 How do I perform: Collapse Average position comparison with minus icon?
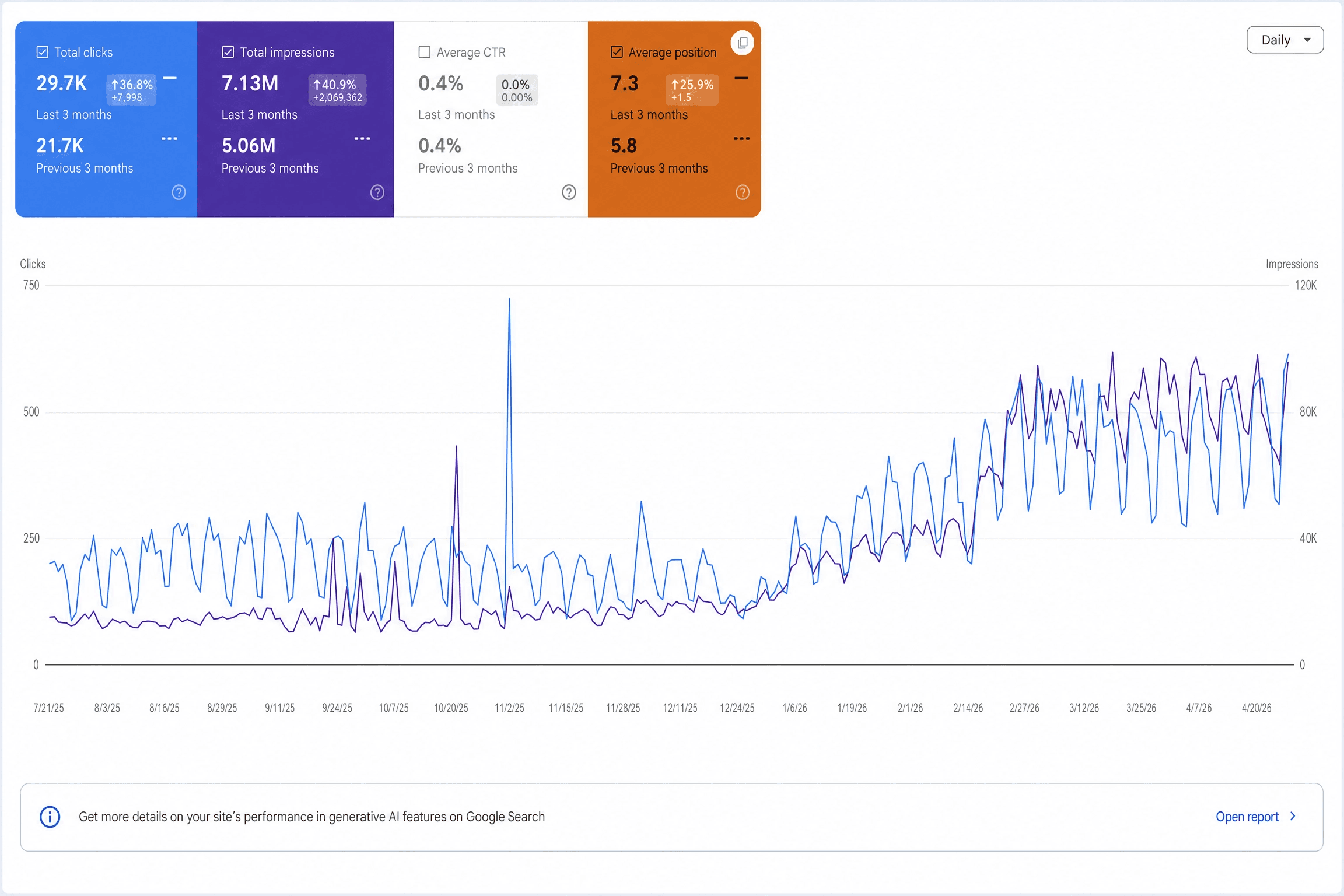[x=741, y=78]
